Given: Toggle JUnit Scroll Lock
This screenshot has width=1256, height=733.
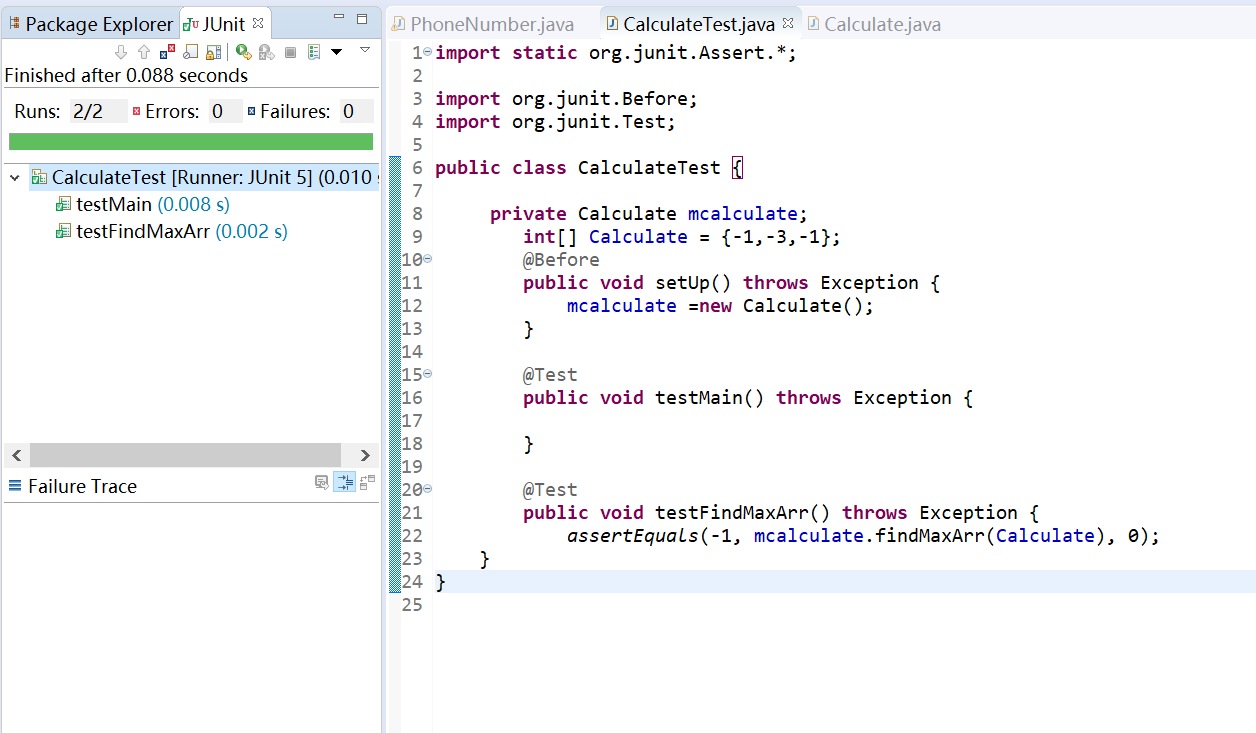Looking at the screenshot, I should tap(213, 52).
